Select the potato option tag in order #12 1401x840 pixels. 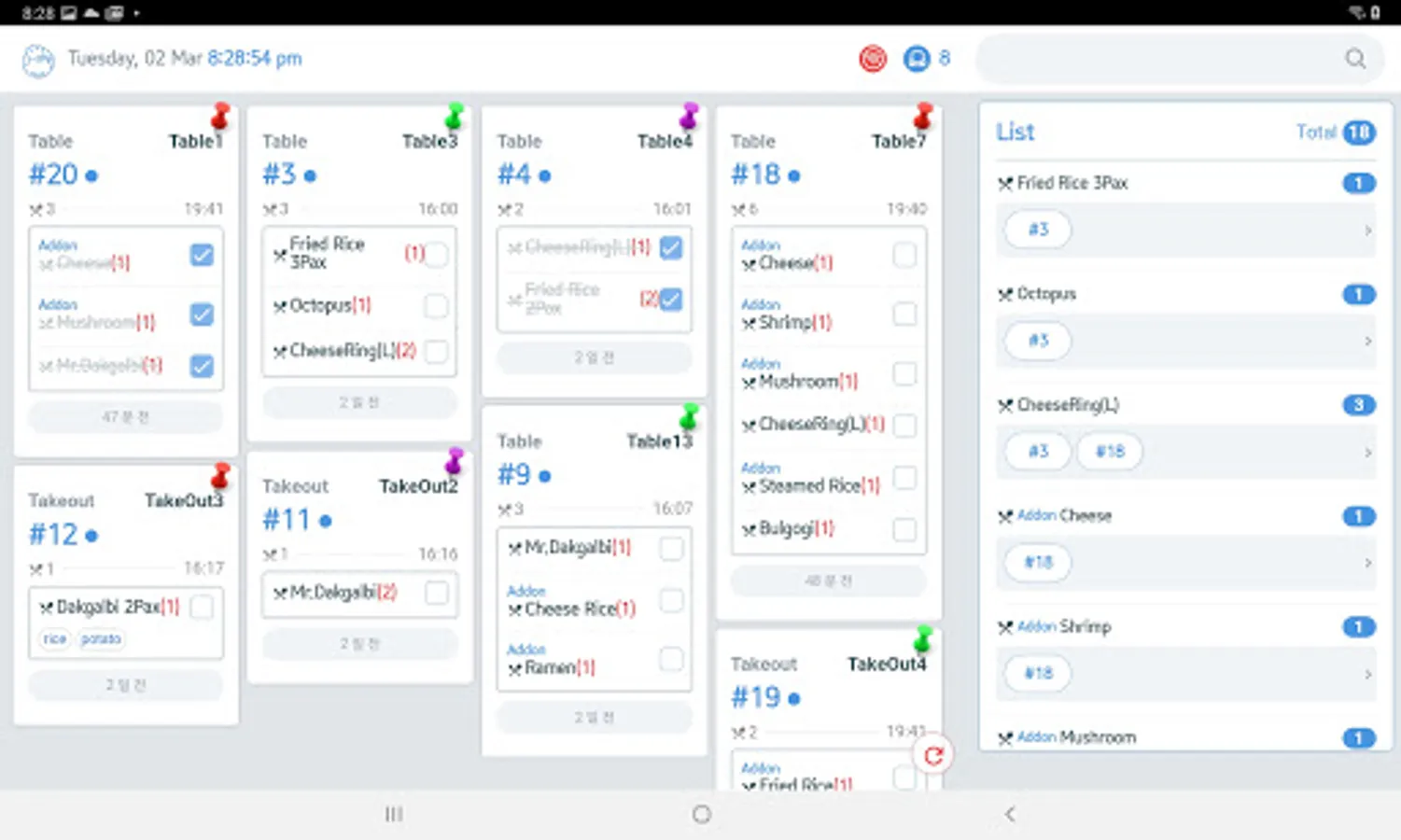pyautogui.click(x=101, y=639)
